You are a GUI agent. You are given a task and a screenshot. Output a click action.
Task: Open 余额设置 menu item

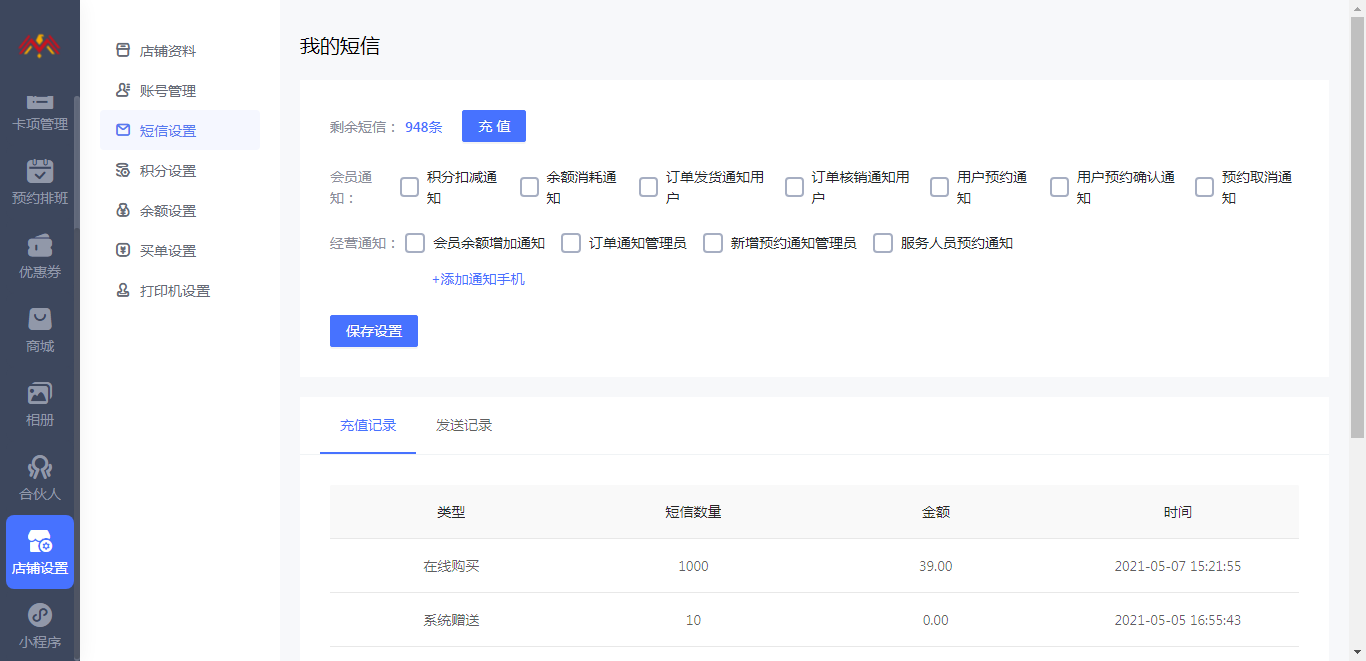(180, 210)
